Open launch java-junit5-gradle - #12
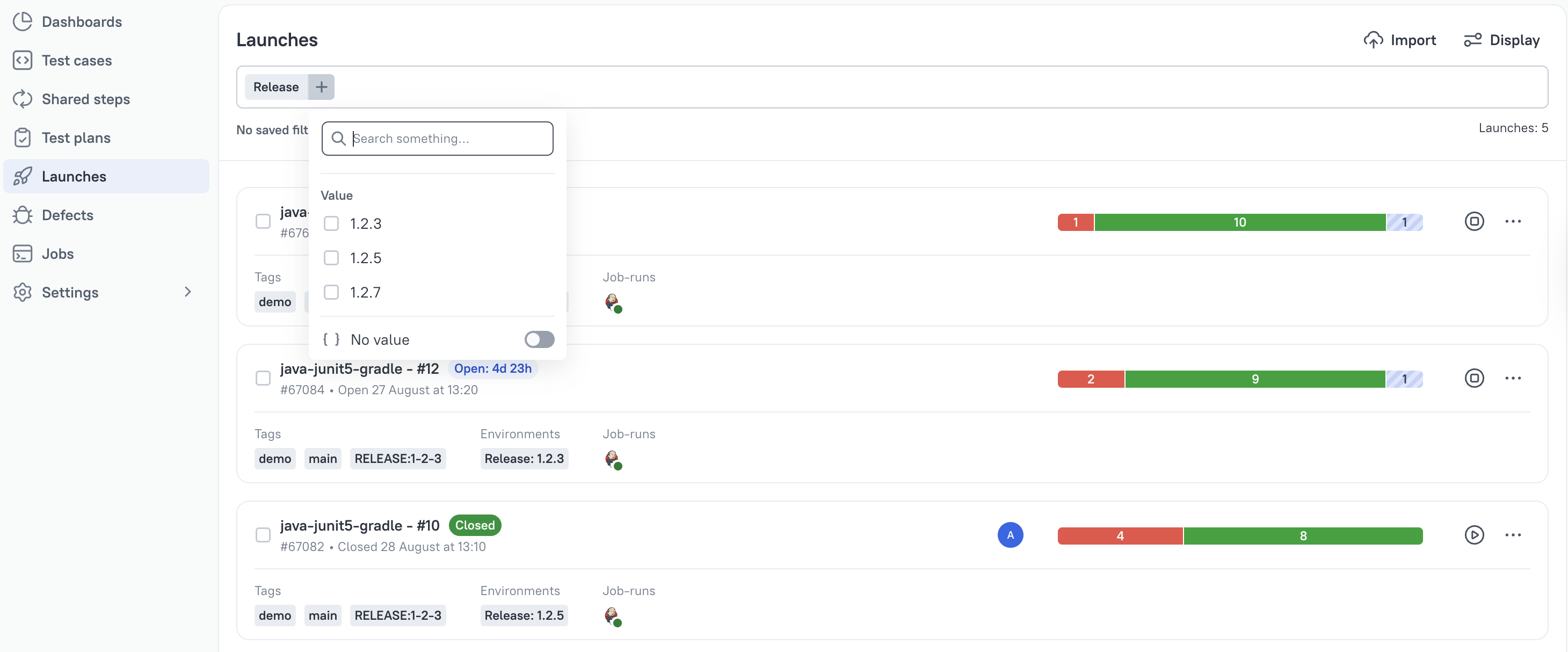This screenshot has width=1568, height=652. click(359, 369)
